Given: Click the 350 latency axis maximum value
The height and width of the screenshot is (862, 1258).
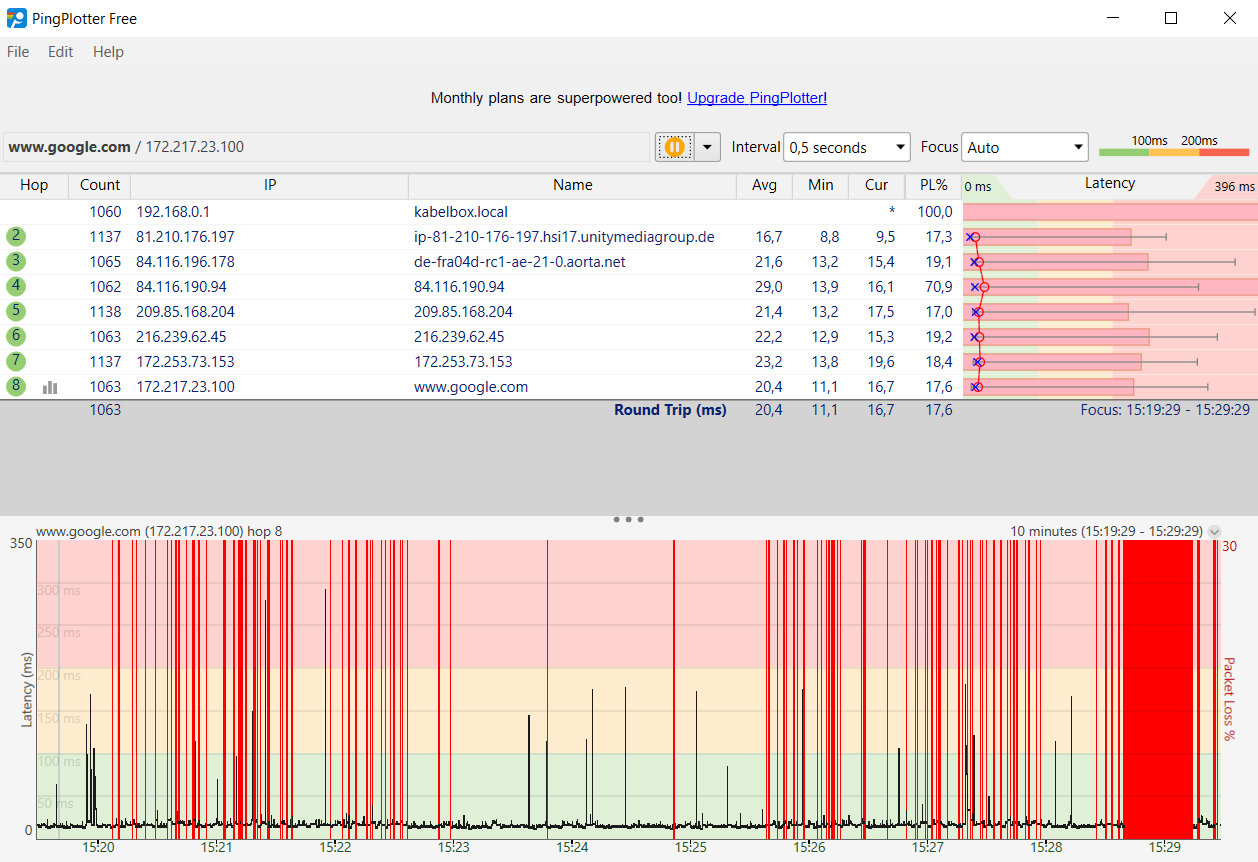Looking at the screenshot, I should 20,543.
